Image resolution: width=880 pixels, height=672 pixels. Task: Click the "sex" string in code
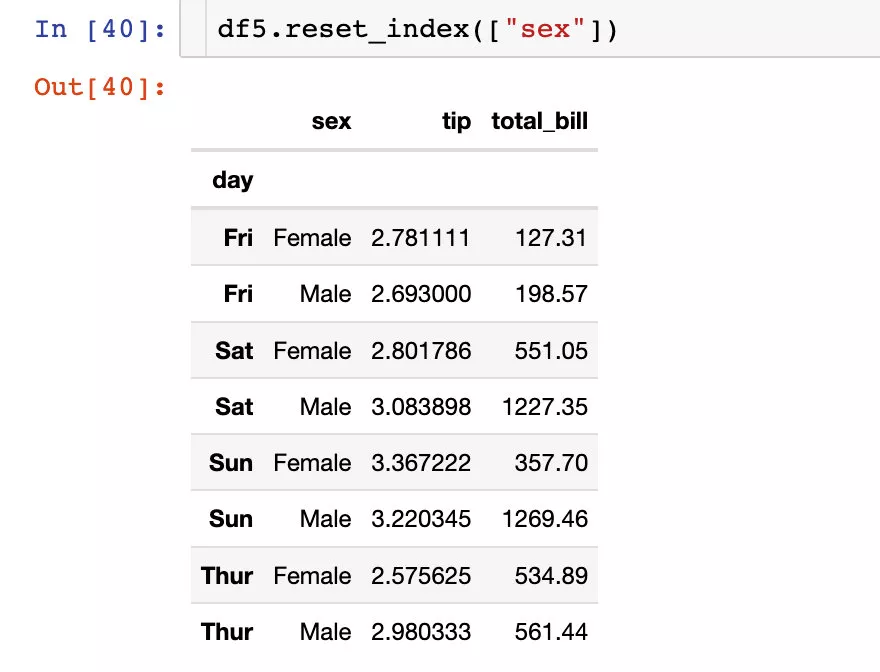[x=545, y=29]
